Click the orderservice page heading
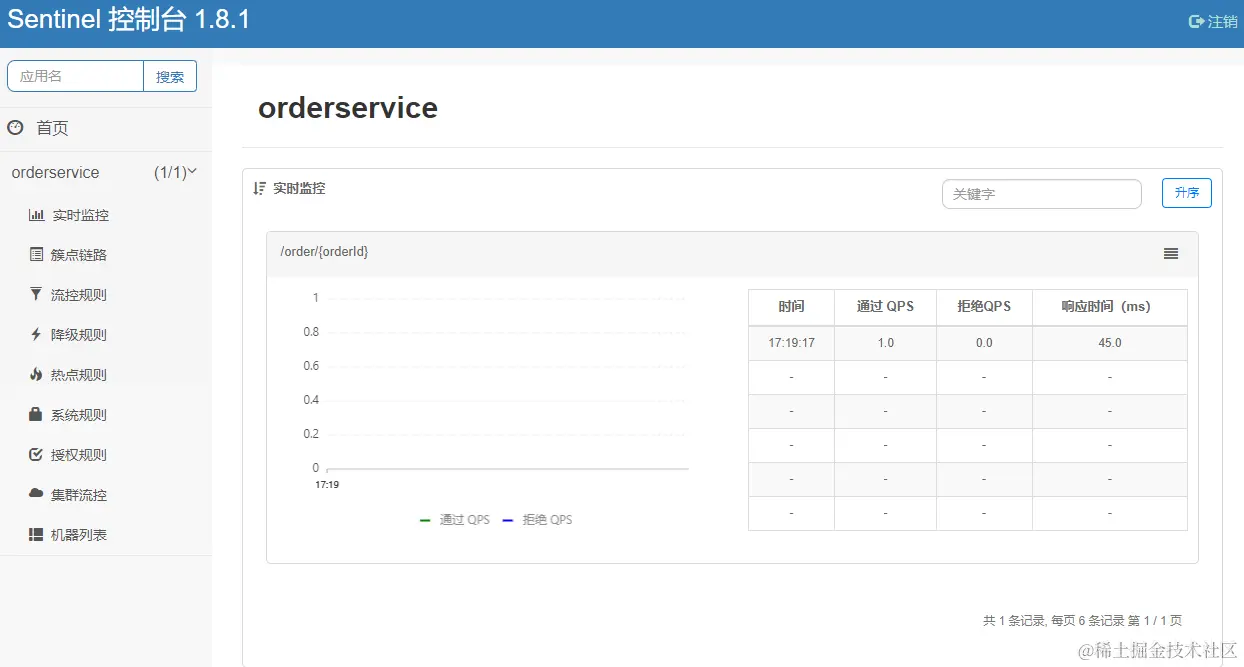The image size is (1244, 667). [348, 108]
